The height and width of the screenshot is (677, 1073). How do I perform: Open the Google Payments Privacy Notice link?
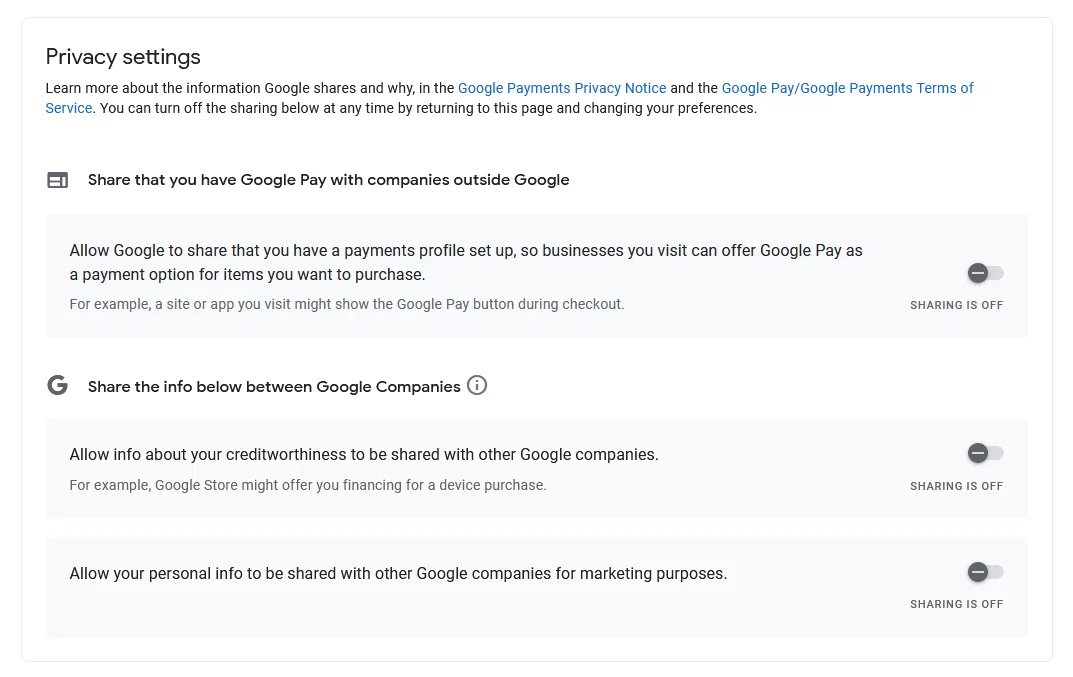tap(562, 88)
